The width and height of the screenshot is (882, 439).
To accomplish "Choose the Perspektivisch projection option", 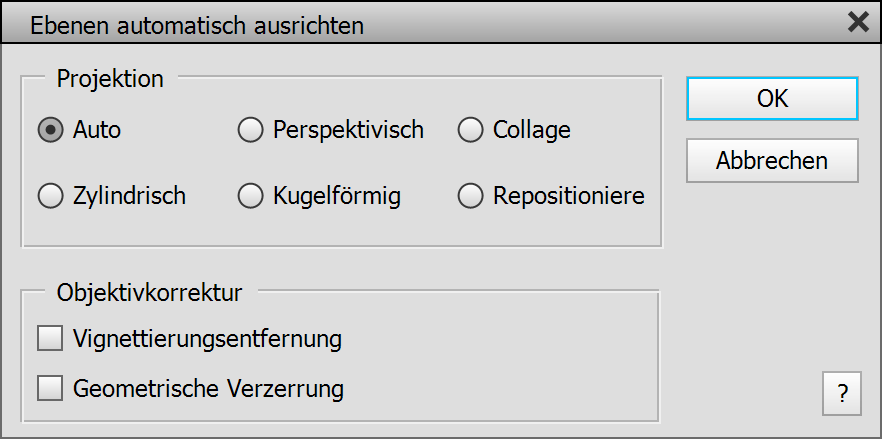I will pyautogui.click(x=250, y=130).
